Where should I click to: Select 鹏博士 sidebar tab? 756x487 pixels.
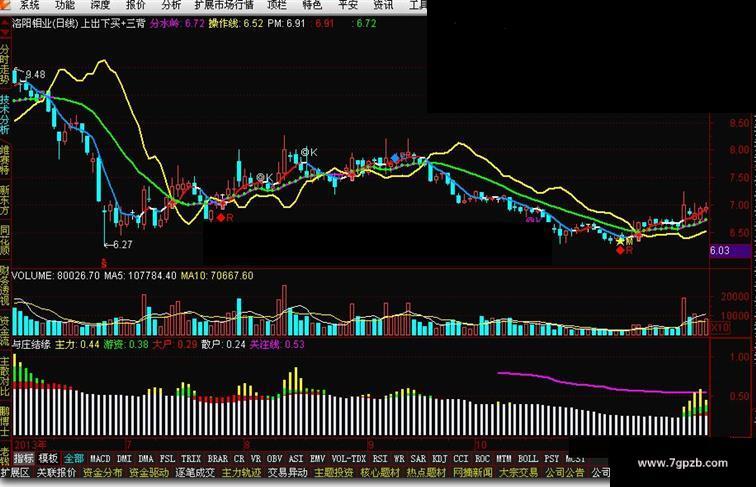[5, 421]
